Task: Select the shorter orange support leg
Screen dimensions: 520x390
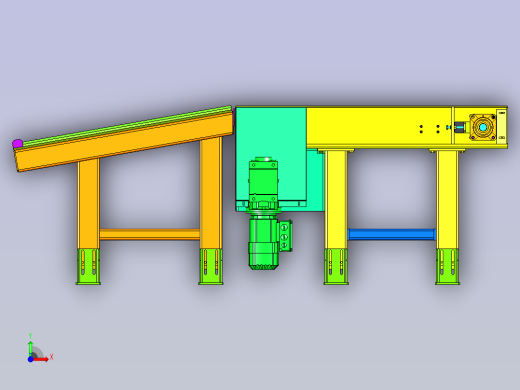Action: point(88,204)
